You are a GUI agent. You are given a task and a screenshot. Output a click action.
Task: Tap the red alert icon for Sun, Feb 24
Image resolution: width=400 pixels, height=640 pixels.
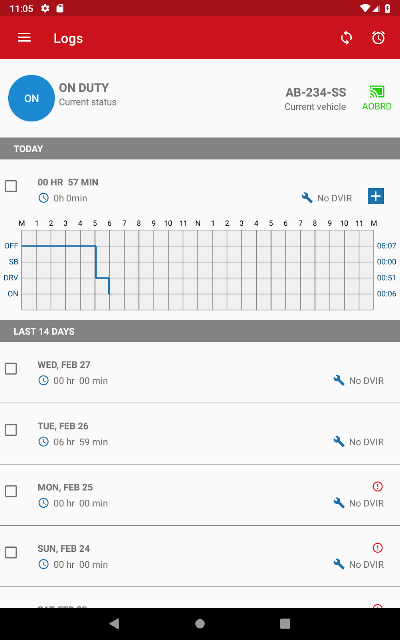point(378,547)
